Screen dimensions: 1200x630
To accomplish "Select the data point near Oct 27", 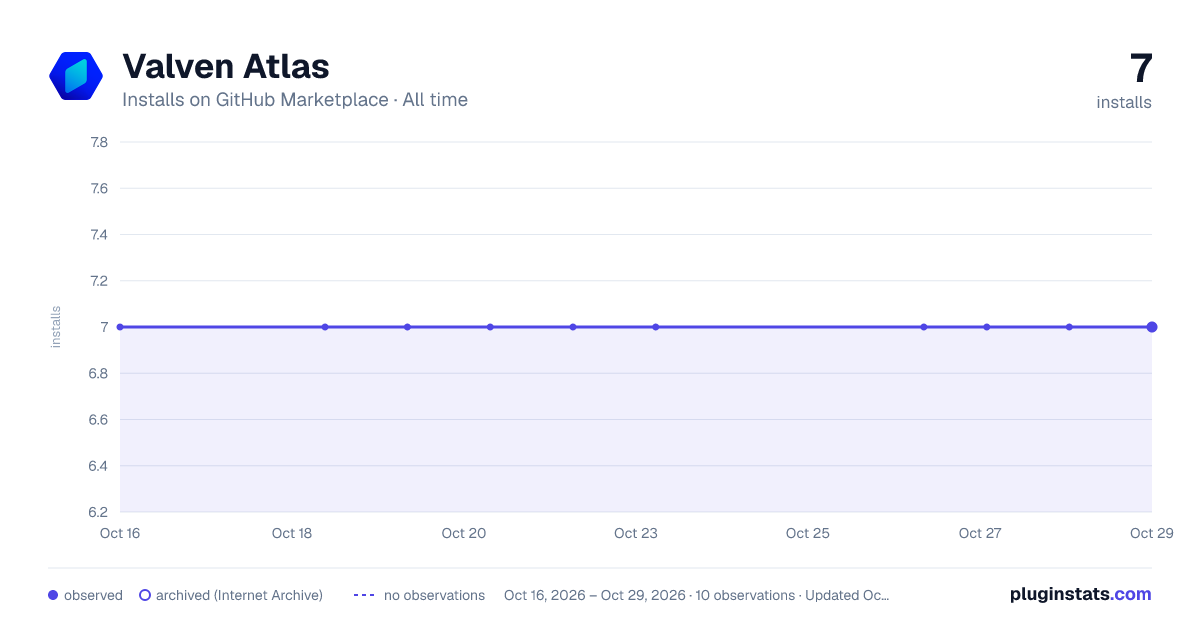I will [987, 327].
